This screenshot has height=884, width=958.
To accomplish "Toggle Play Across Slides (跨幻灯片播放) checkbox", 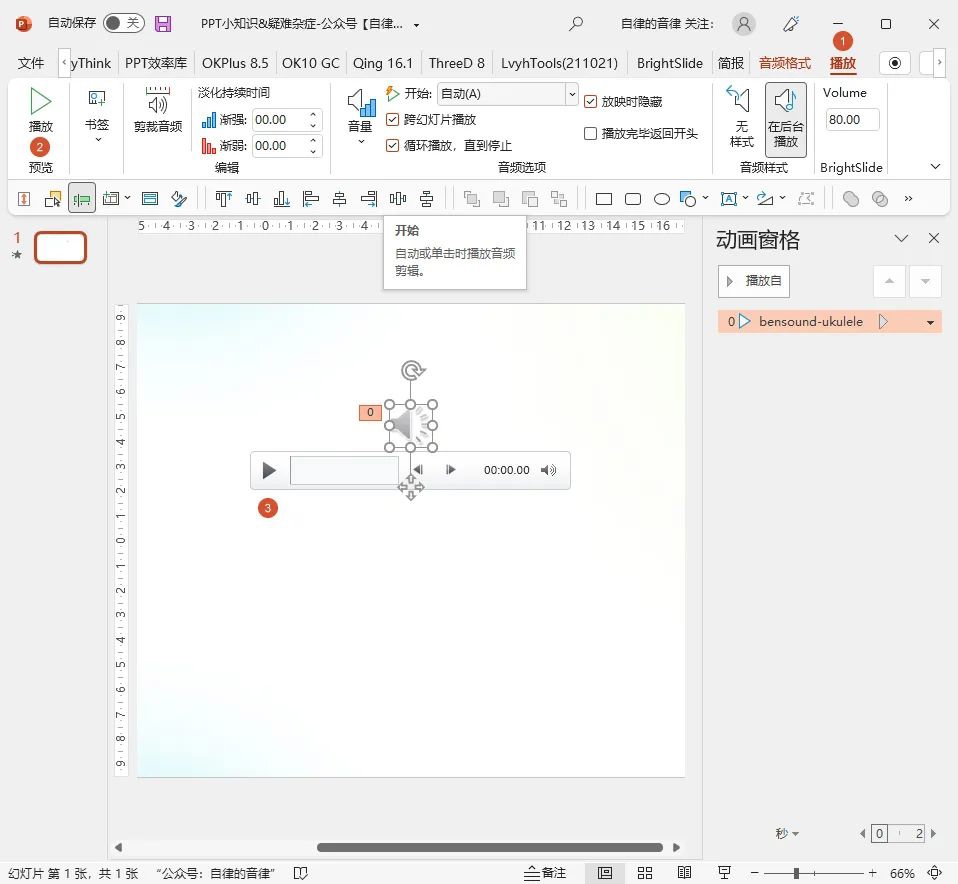I will tap(393, 119).
